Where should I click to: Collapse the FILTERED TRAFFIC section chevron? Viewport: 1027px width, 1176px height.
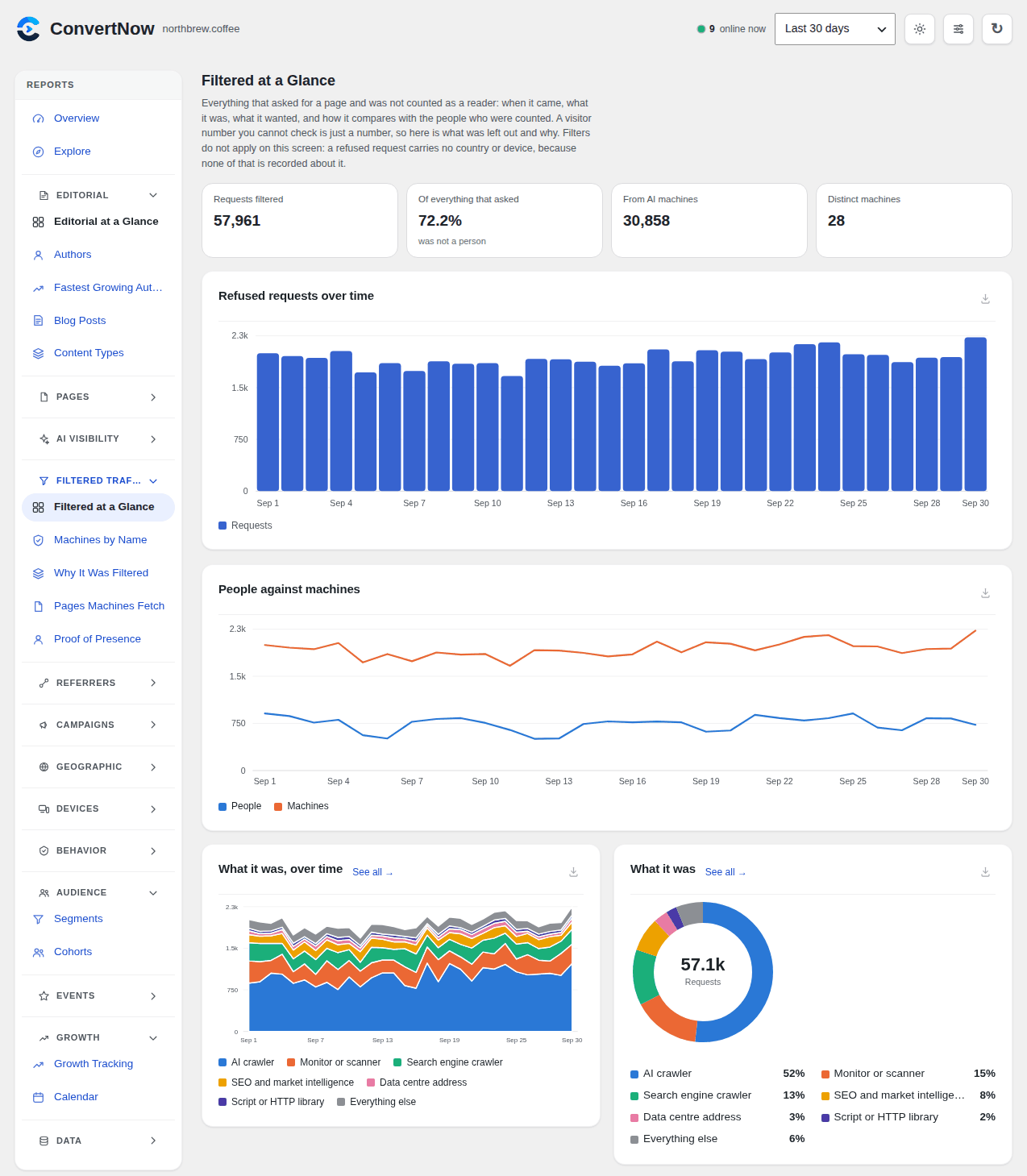point(153,481)
